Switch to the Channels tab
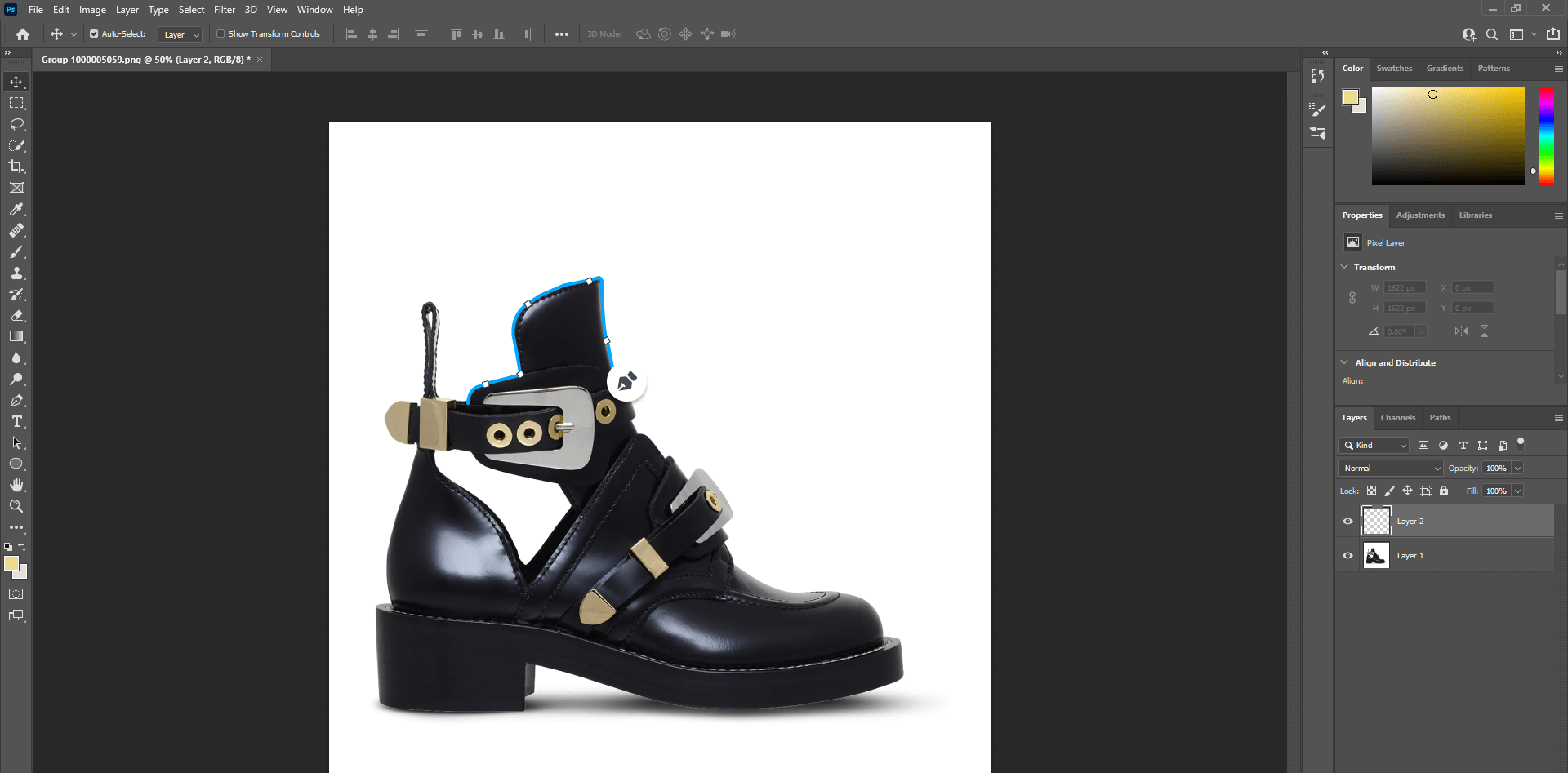 tap(1398, 417)
